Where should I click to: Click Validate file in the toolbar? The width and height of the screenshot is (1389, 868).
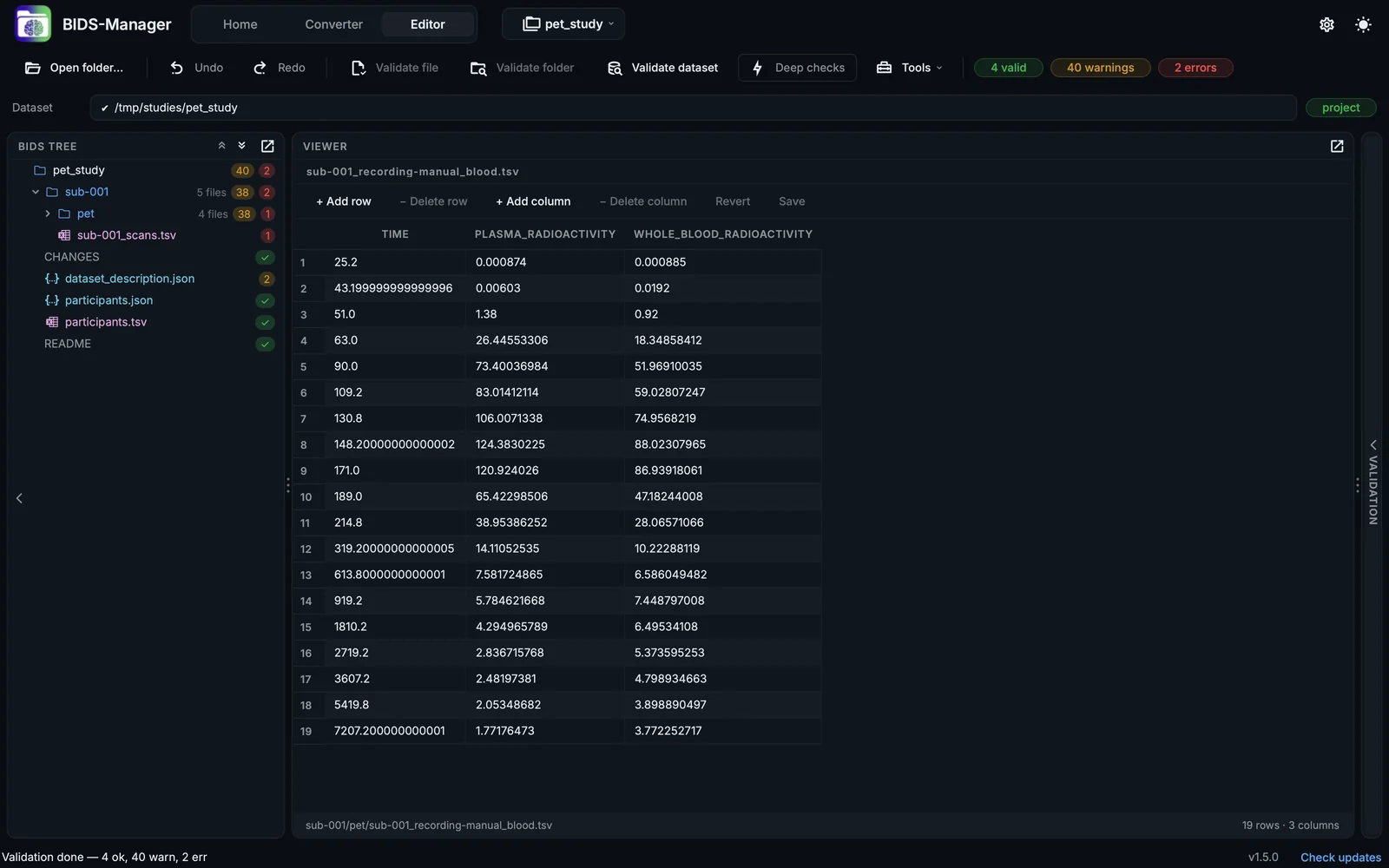tap(394, 68)
